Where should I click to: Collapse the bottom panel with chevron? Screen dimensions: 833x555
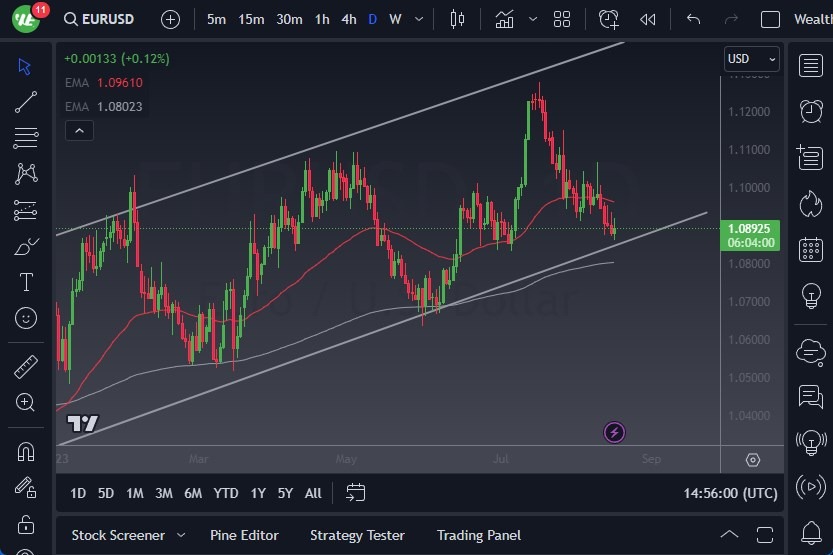(x=729, y=535)
